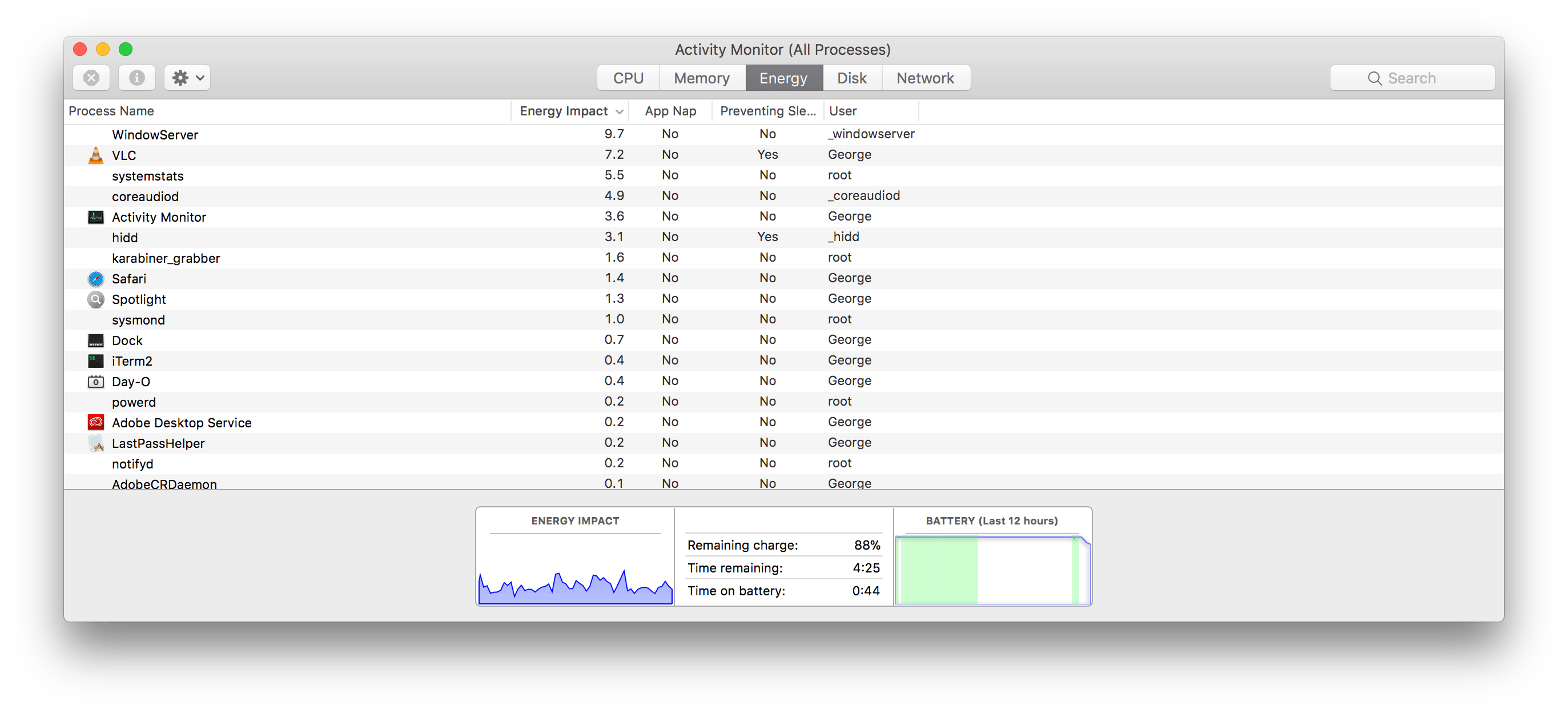Image resolution: width=1568 pixels, height=713 pixels.
Task: Click the Spotlight magnifying glass icon
Action: [95, 299]
